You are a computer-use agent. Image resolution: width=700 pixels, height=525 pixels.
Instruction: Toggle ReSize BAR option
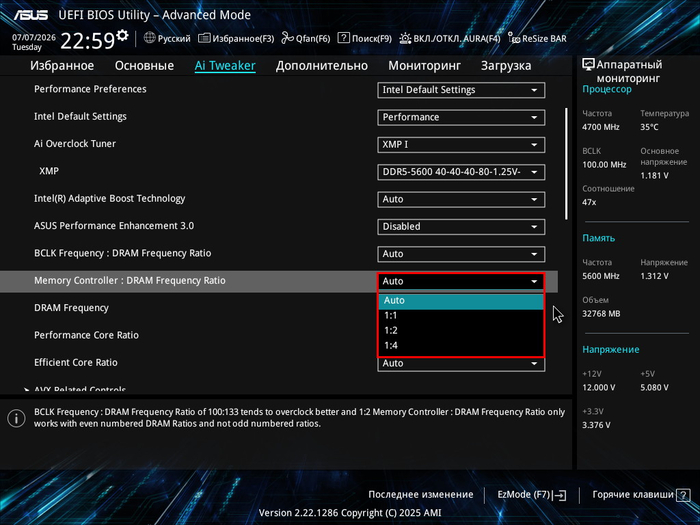pos(538,38)
